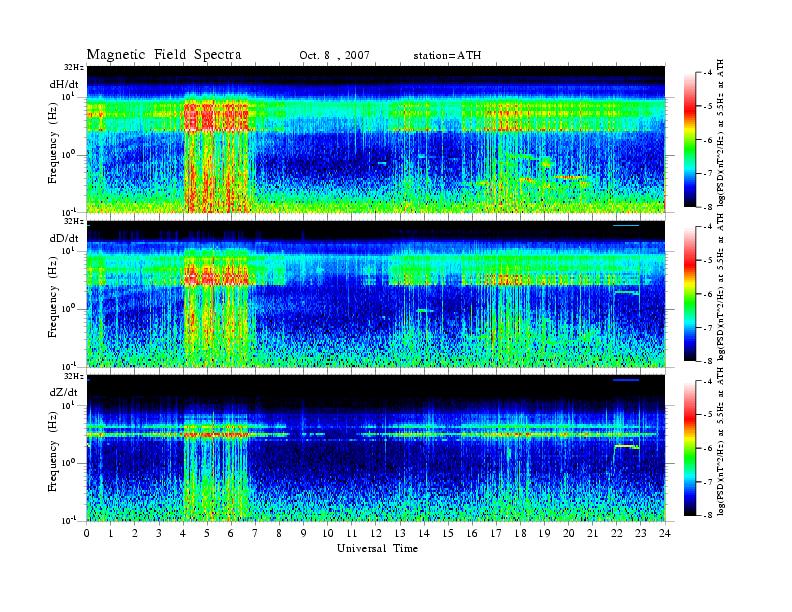Click the -4 value on dH/dt color scale

tap(709, 73)
